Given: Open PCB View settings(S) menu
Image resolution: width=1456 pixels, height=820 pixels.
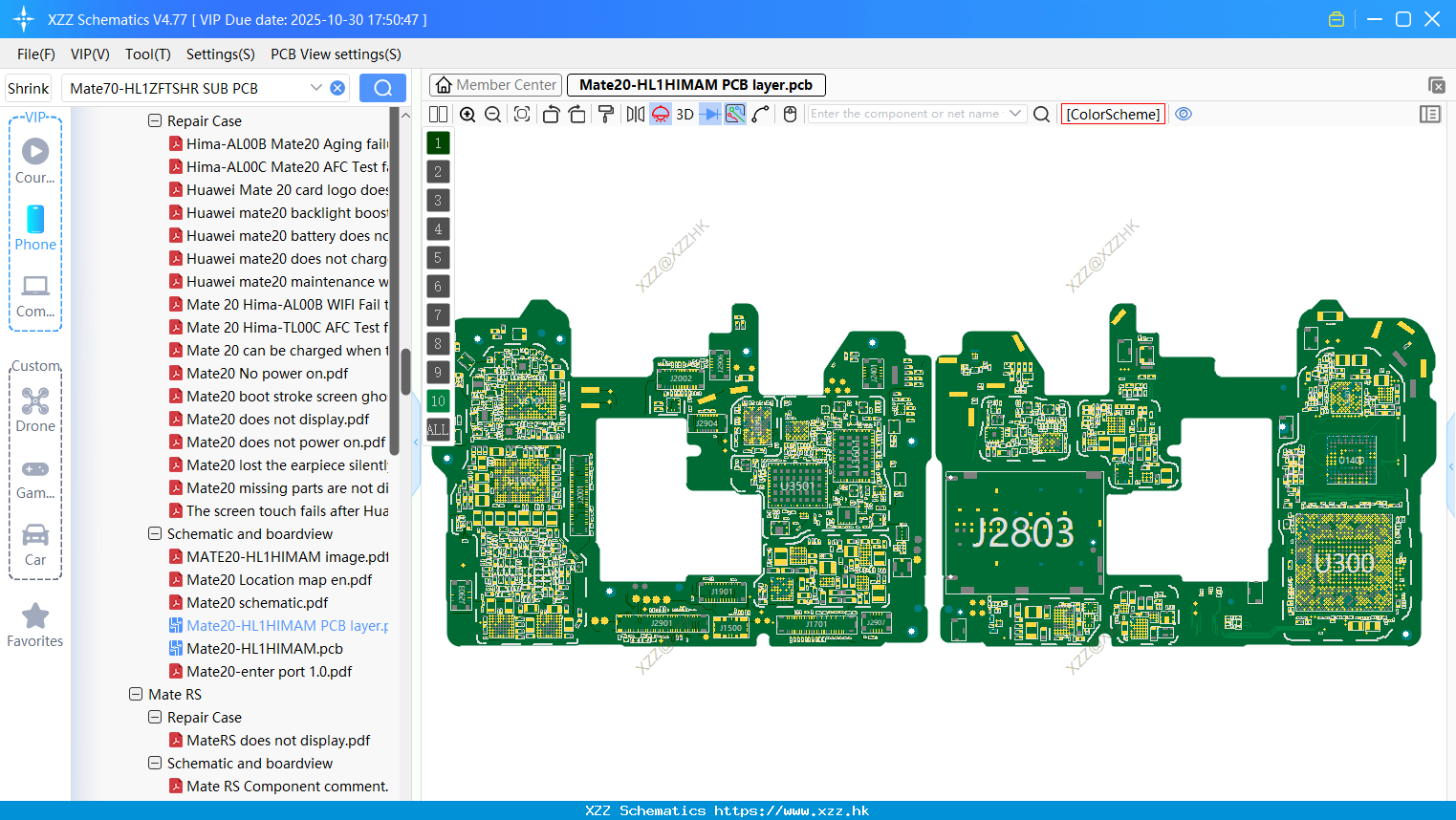Looking at the screenshot, I should (336, 54).
